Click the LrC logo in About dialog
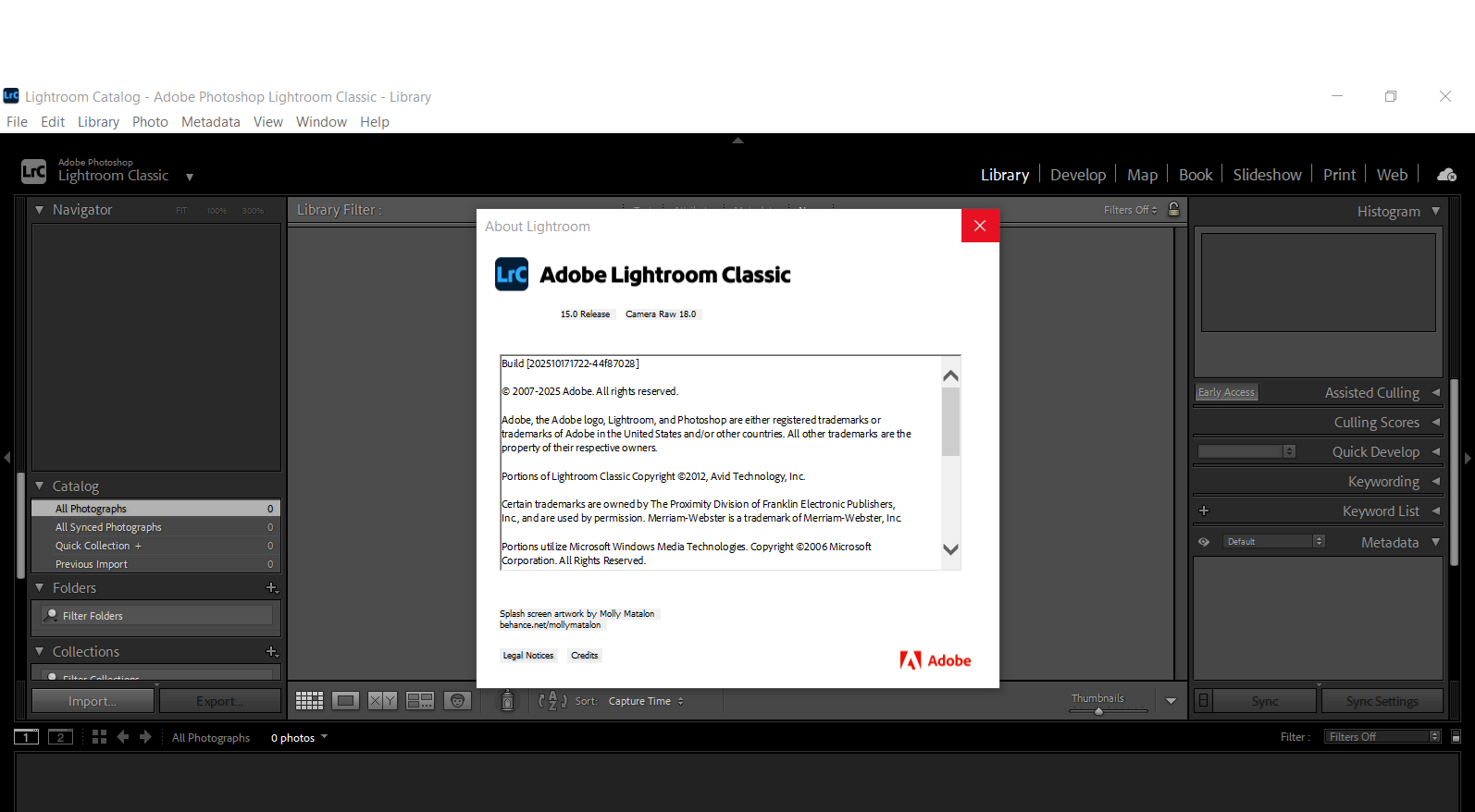The height and width of the screenshot is (812, 1475). click(x=512, y=275)
